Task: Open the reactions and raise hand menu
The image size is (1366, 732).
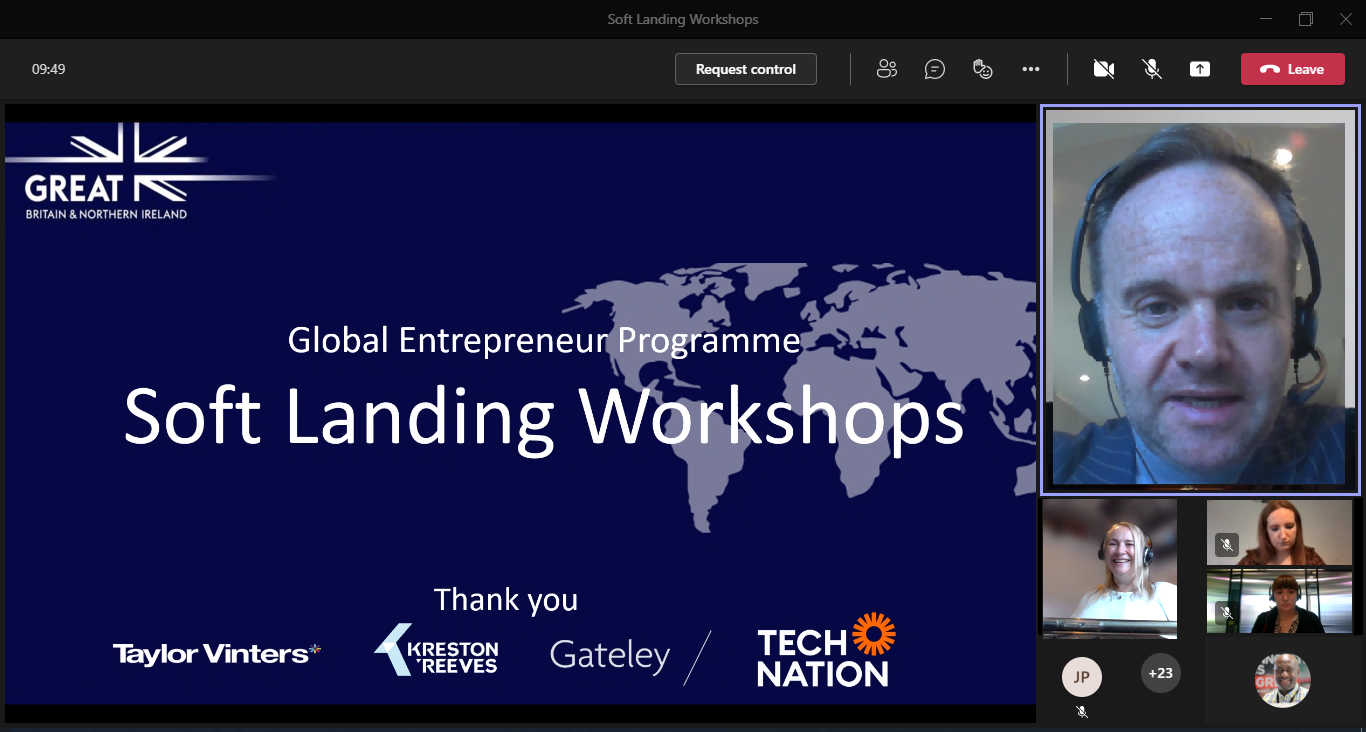Action: (x=983, y=69)
